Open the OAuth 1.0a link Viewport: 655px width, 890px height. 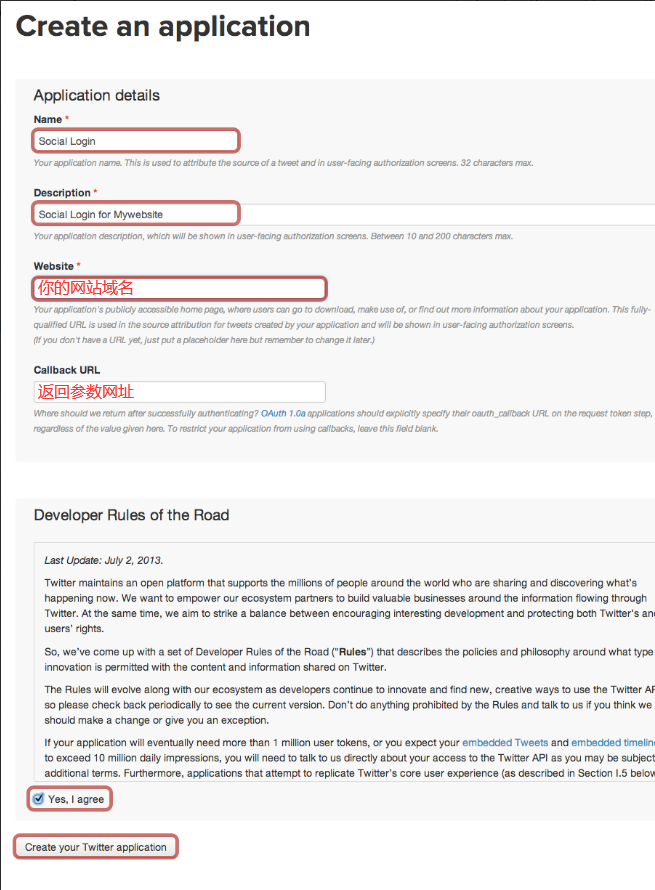283,413
